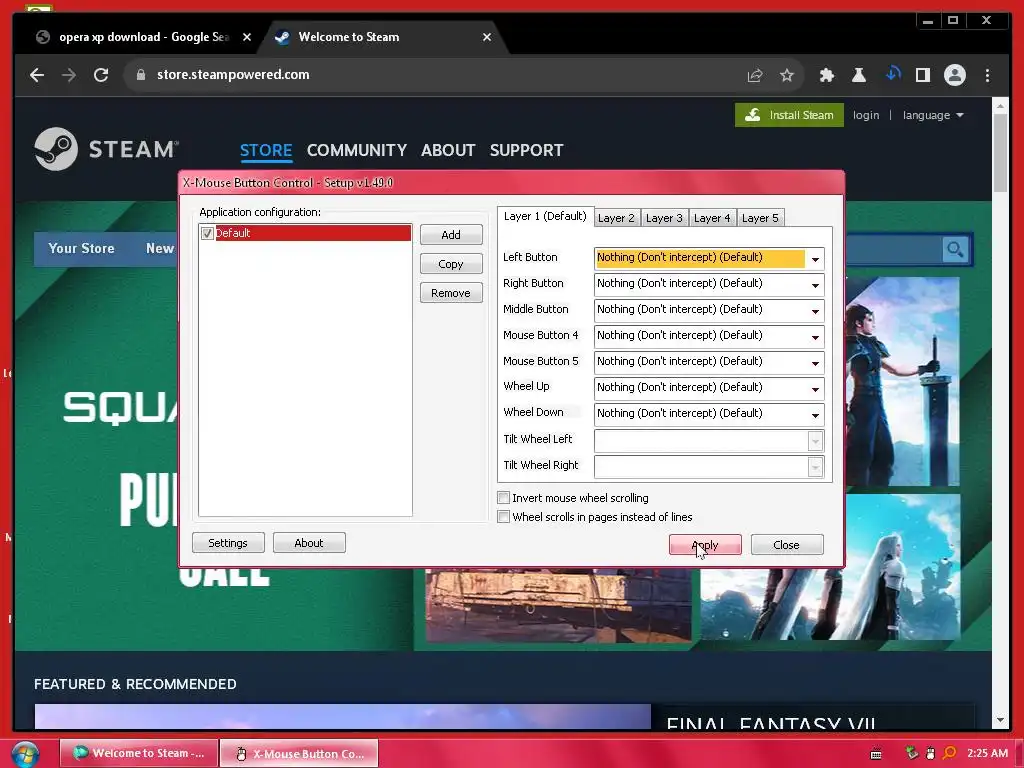Open the Steam STORE menu

pyautogui.click(x=266, y=150)
